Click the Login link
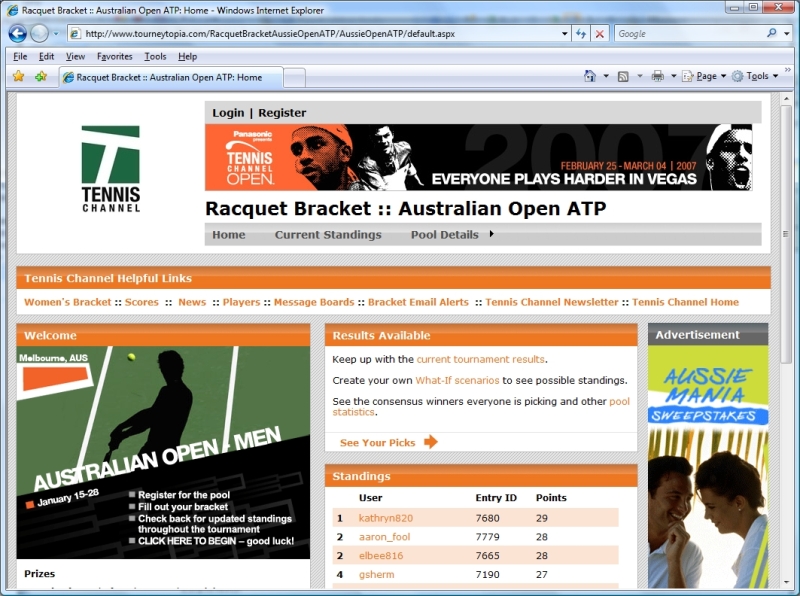Screen dimensions: 800x596 228,113
